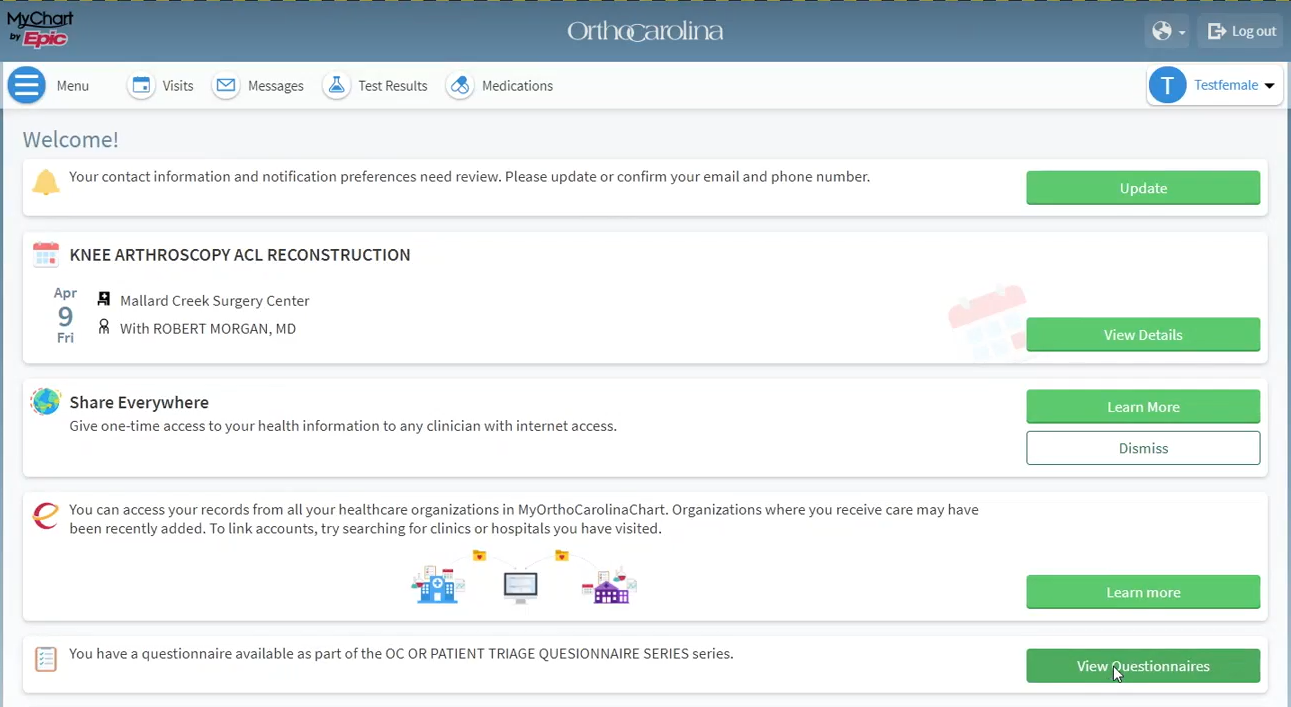This screenshot has height=707, width=1291.
Task: Click Learn more about linking accounts
Action: [1143, 592]
